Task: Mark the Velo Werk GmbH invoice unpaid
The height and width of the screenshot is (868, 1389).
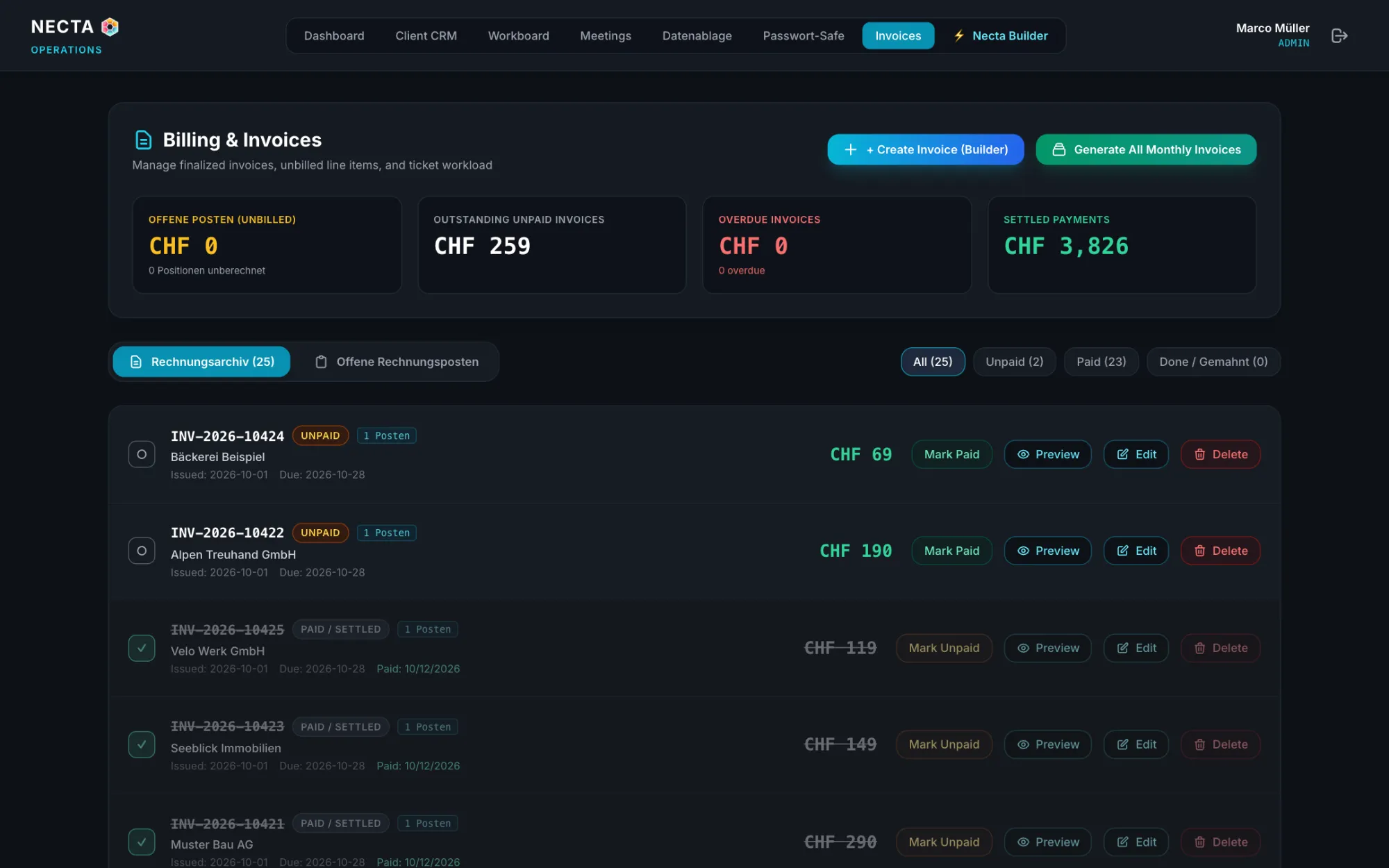Action: 944,648
